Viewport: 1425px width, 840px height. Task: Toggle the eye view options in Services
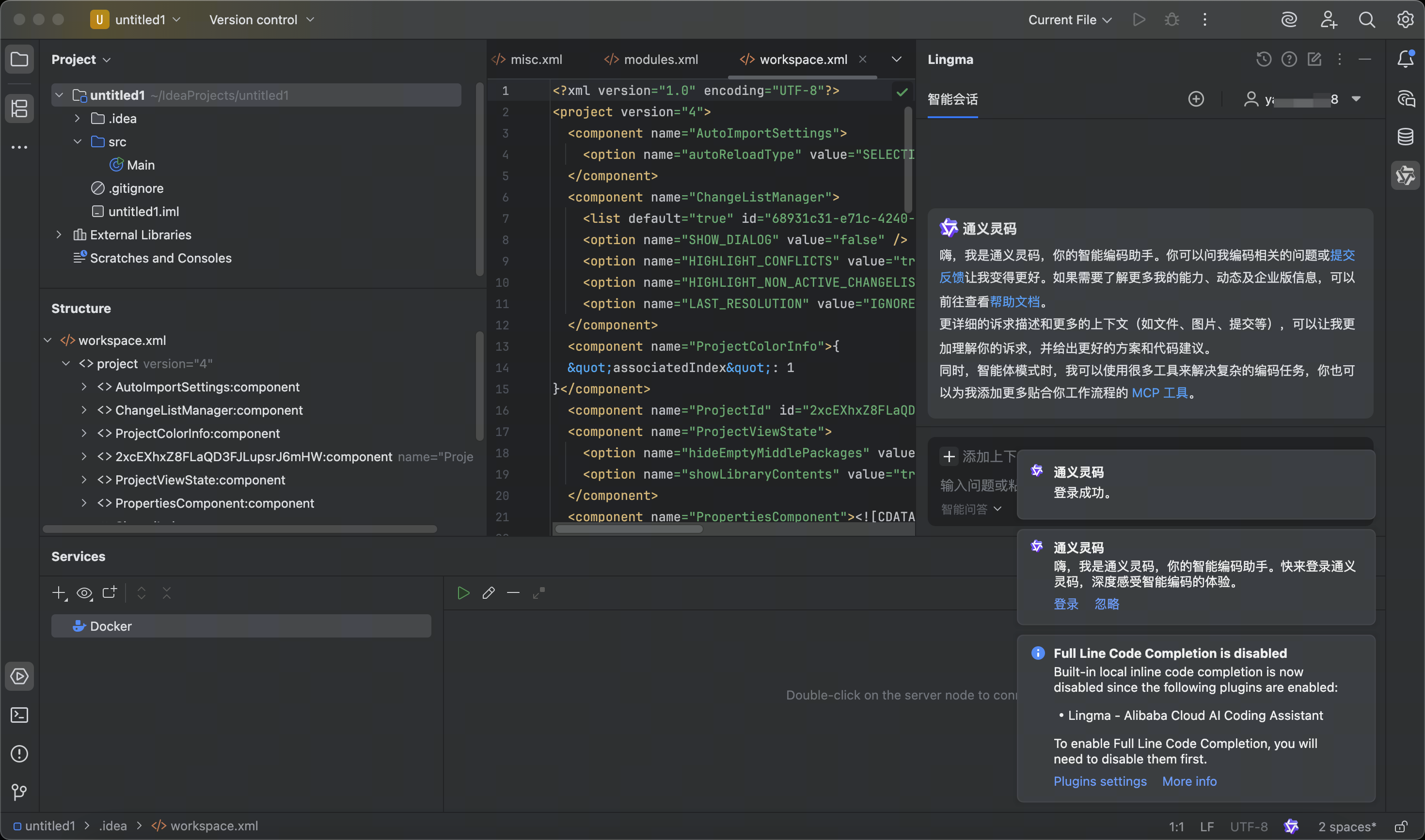pos(84,593)
